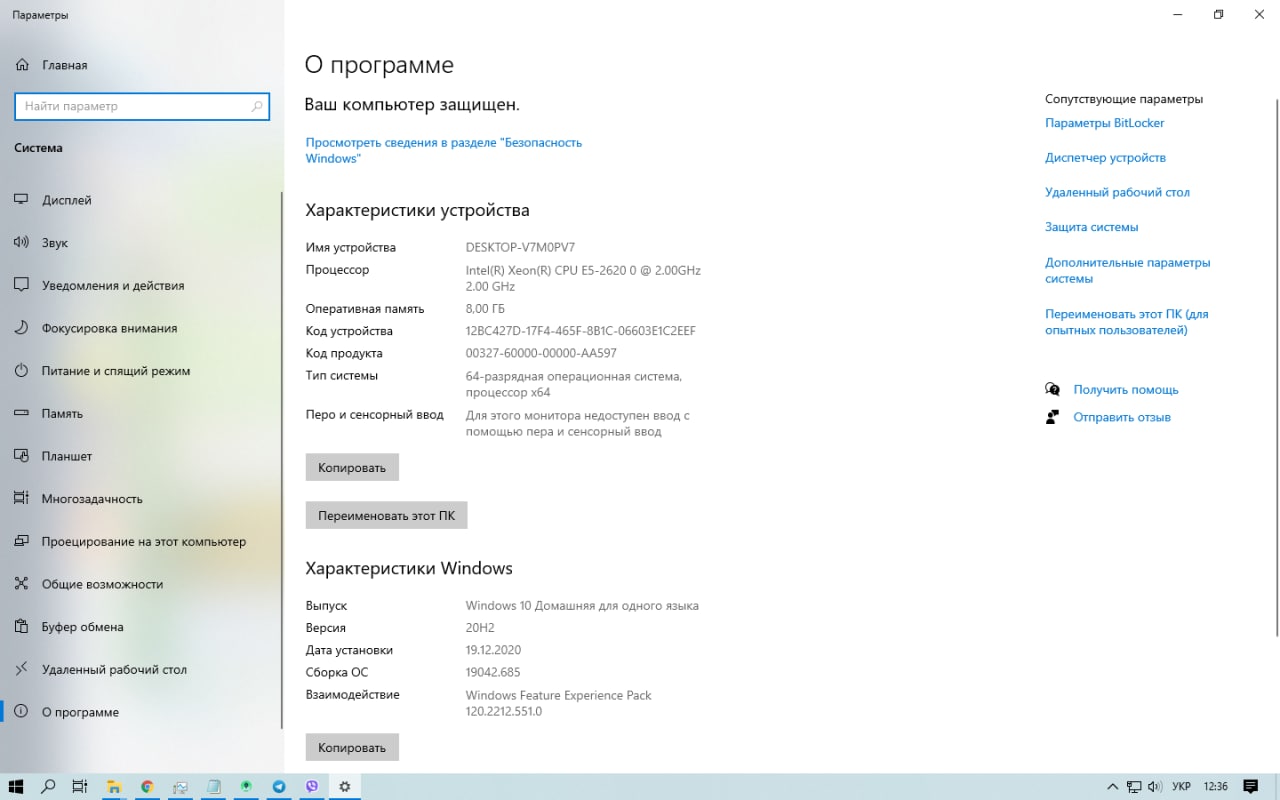Click the sidebar vertical scrollbar
This screenshot has height=800, width=1280.
point(281,460)
